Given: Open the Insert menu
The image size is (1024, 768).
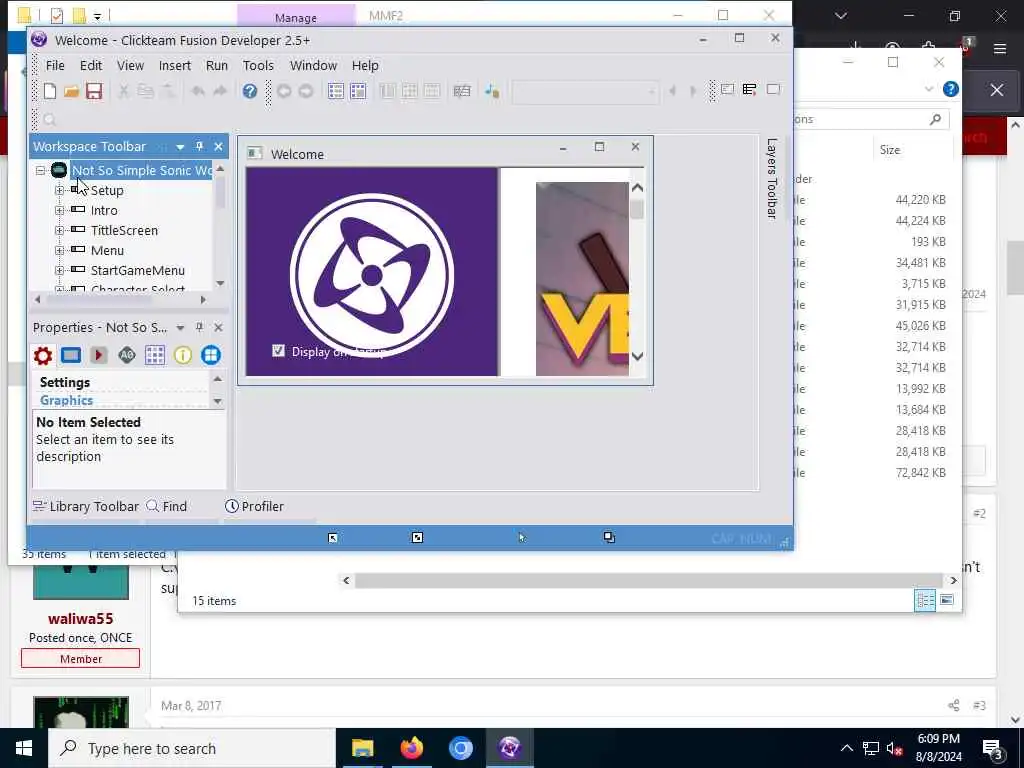Looking at the screenshot, I should click(x=174, y=65).
